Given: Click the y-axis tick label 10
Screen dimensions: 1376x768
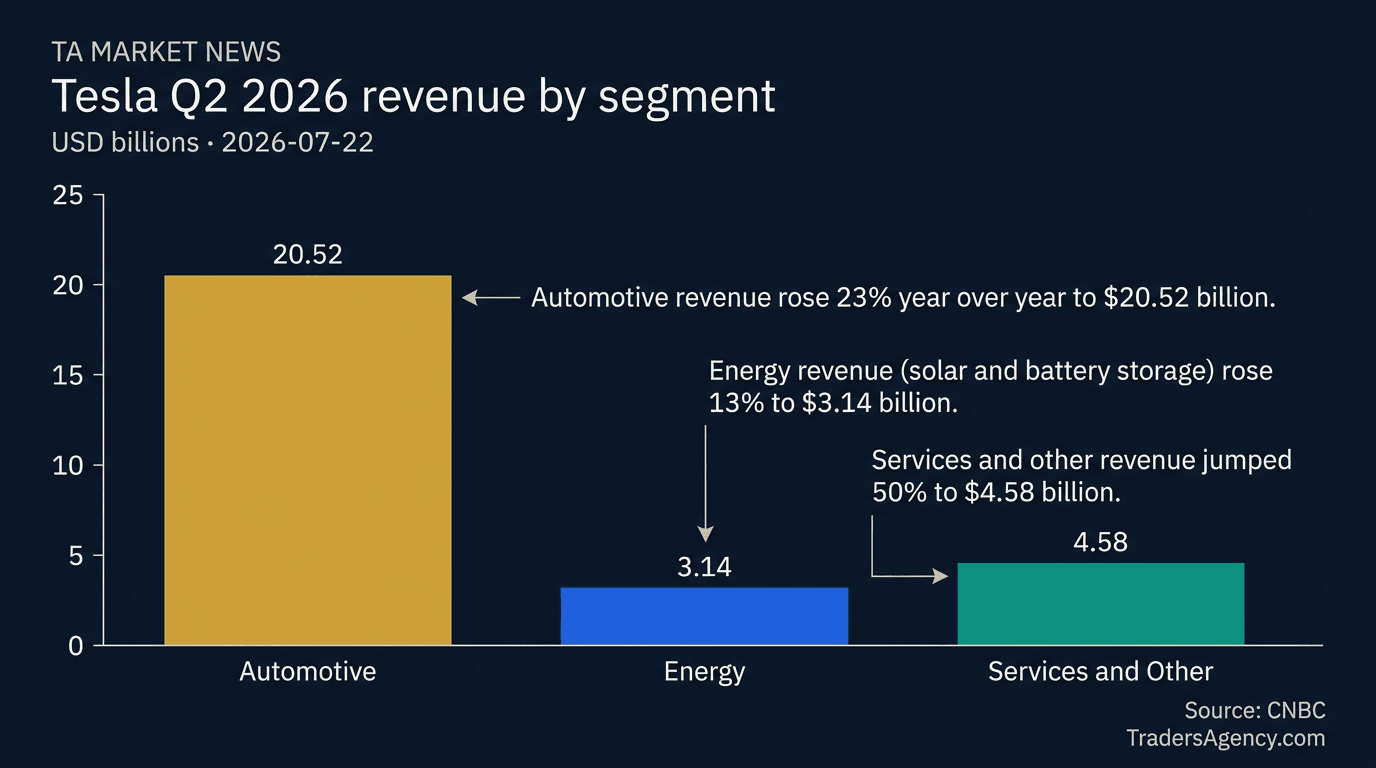Looking at the screenshot, I should coord(67,465).
